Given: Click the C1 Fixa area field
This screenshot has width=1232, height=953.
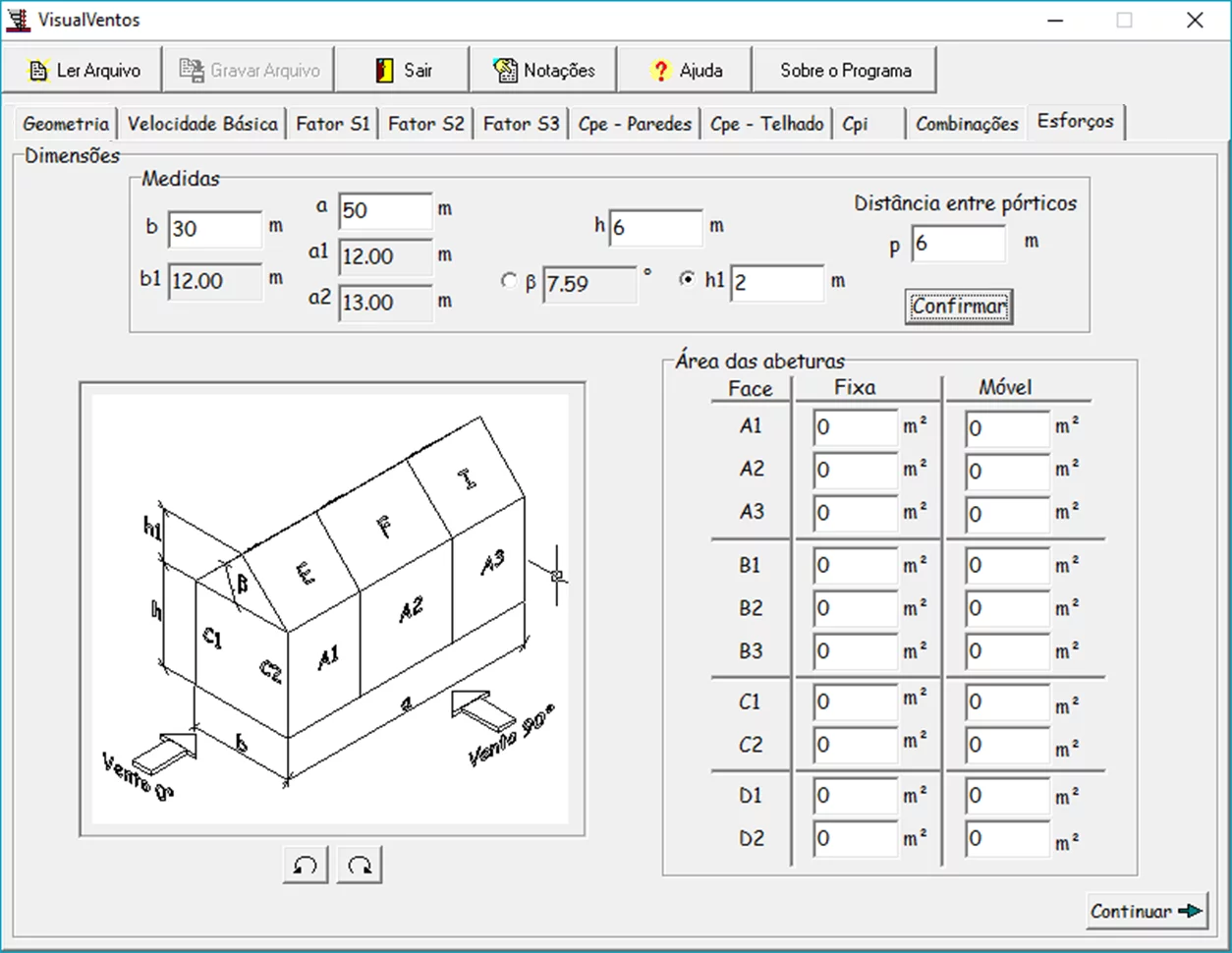Looking at the screenshot, I should [x=856, y=702].
